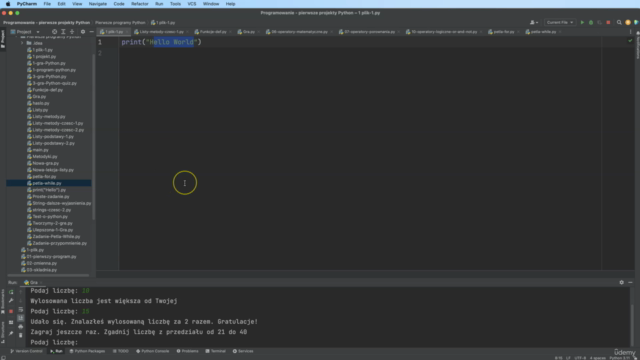Open Python Packages tool window

[x=87, y=351]
